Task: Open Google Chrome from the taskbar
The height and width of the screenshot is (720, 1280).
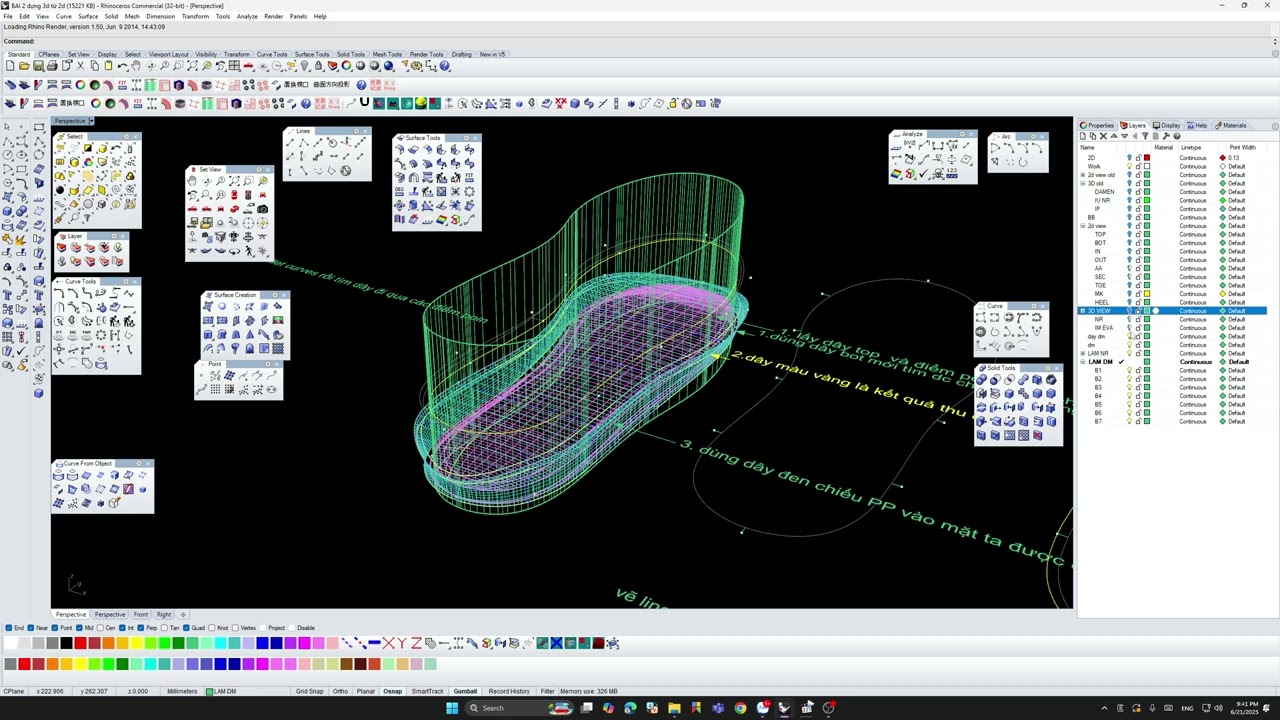Action: [740, 708]
